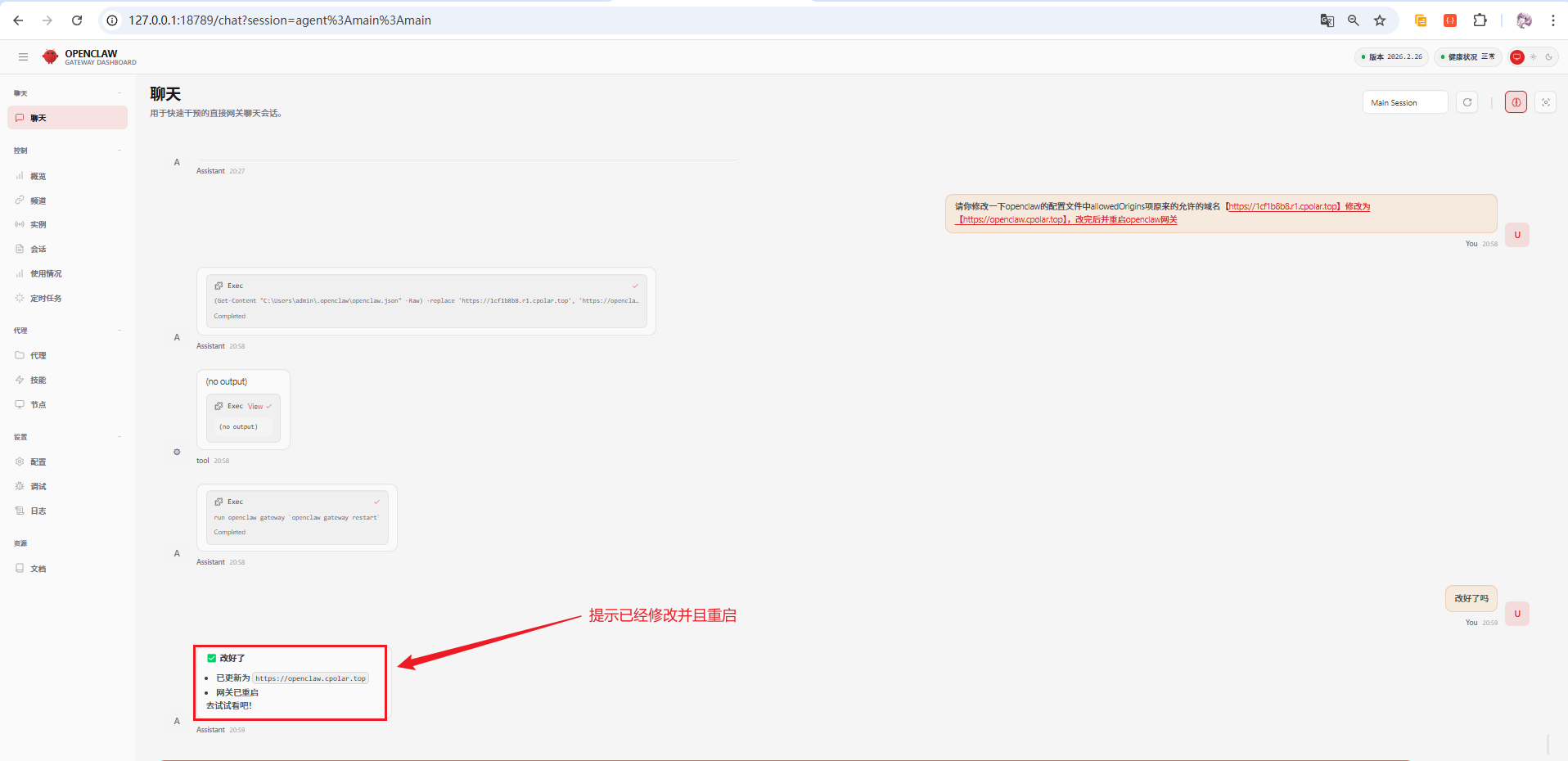1568x761 pixels.
Task: Collapse the 代理 sidebar section
Action: (119, 331)
